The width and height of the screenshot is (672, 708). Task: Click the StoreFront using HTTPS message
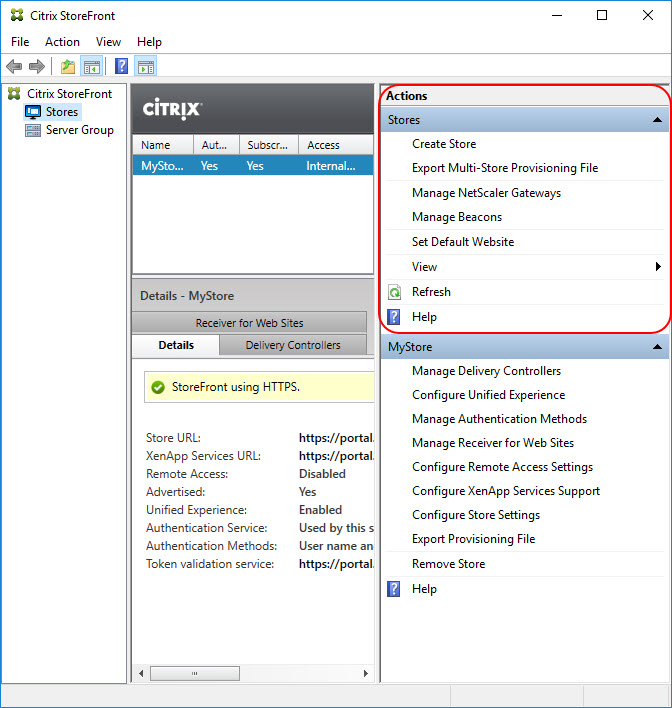pos(236,387)
